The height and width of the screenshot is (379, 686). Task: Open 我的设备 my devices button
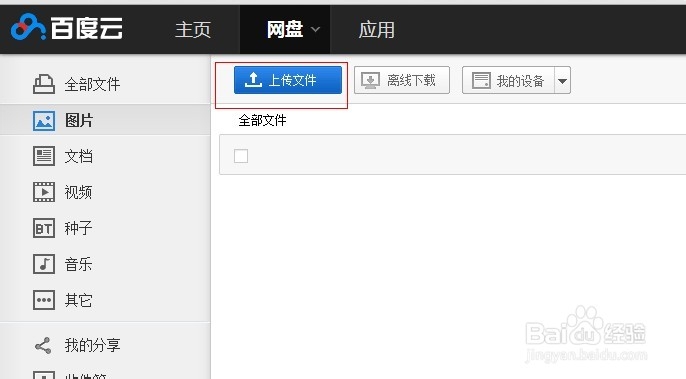point(508,80)
